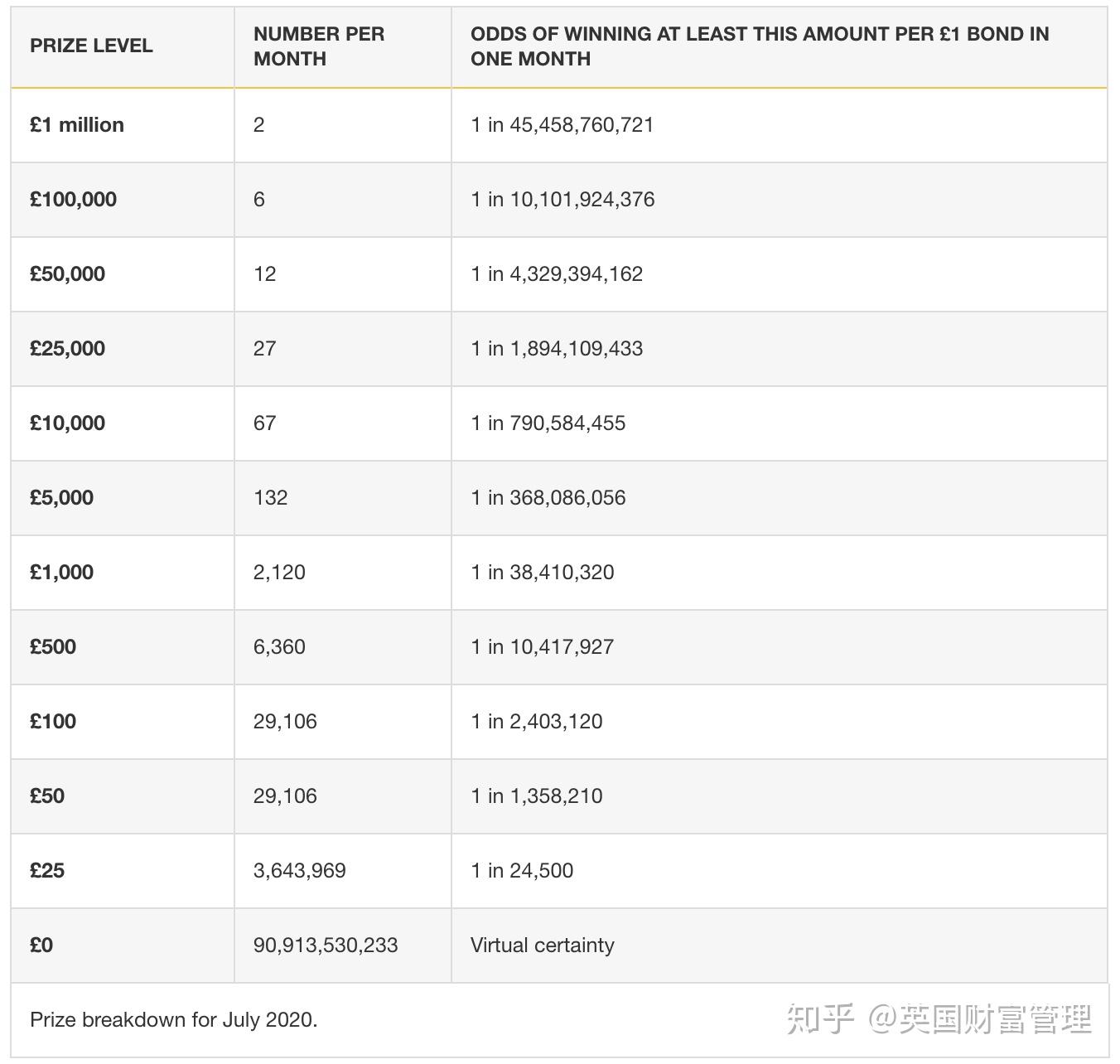Image resolution: width=1120 pixels, height=1064 pixels.
Task: Click the 2,120 cell for £1,000 prizes
Action: coord(279,572)
